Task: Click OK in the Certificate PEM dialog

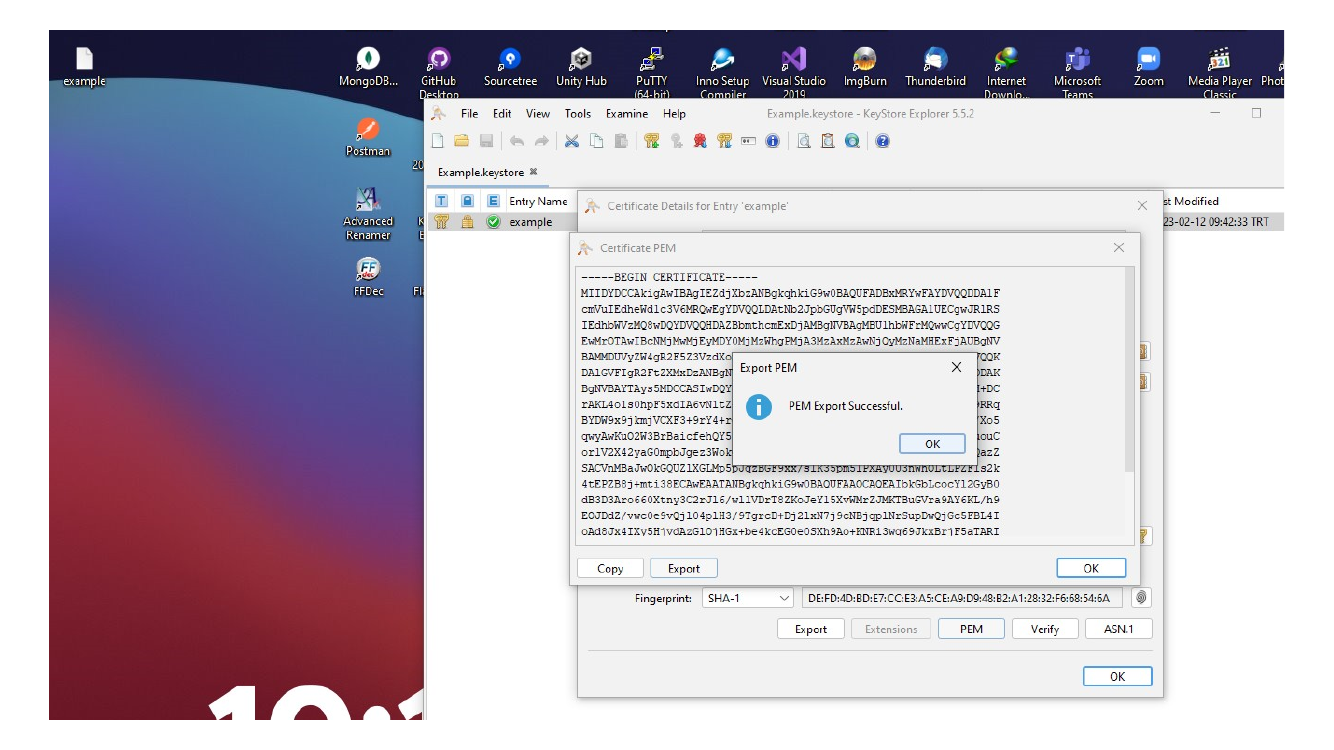Action: tap(1091, 568)
